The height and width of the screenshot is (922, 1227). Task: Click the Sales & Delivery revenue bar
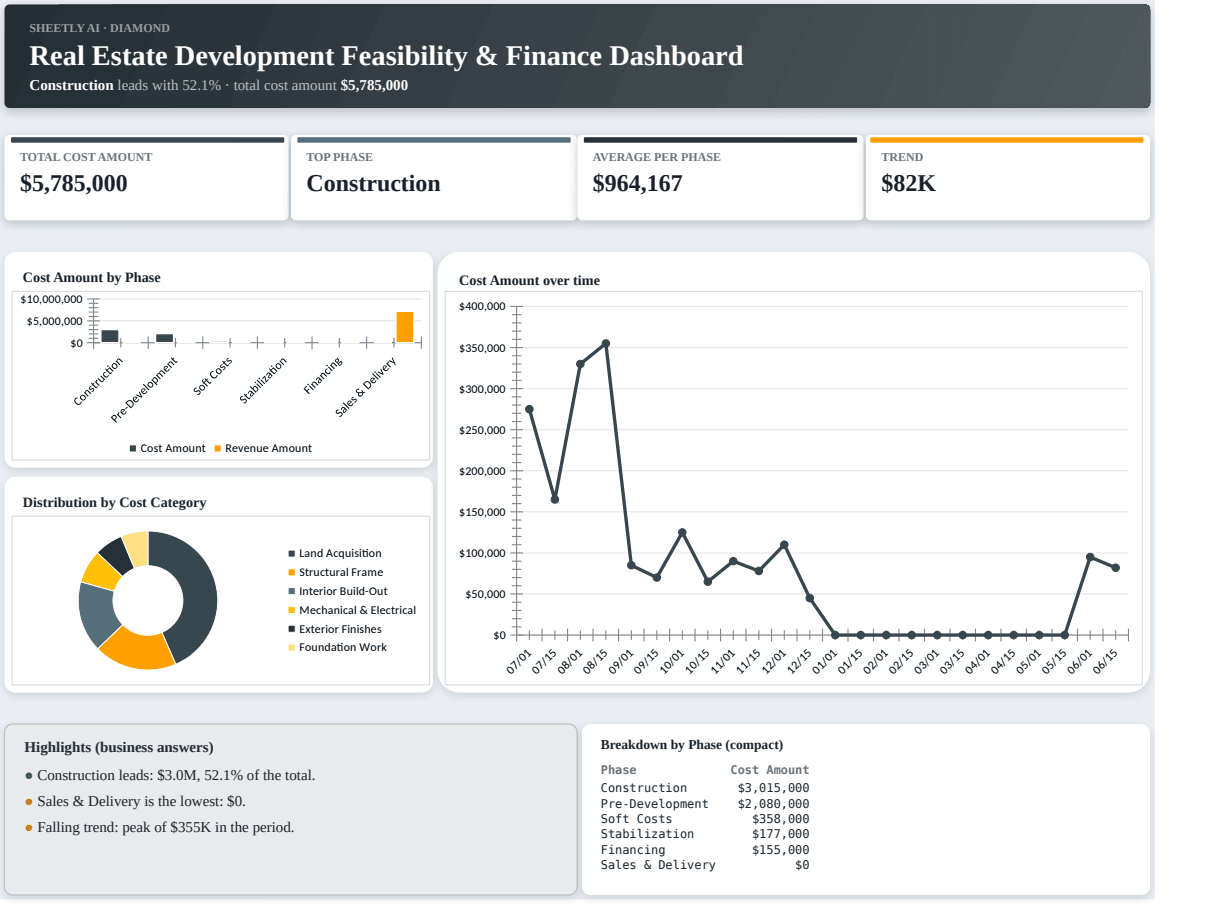click(405, 327)
